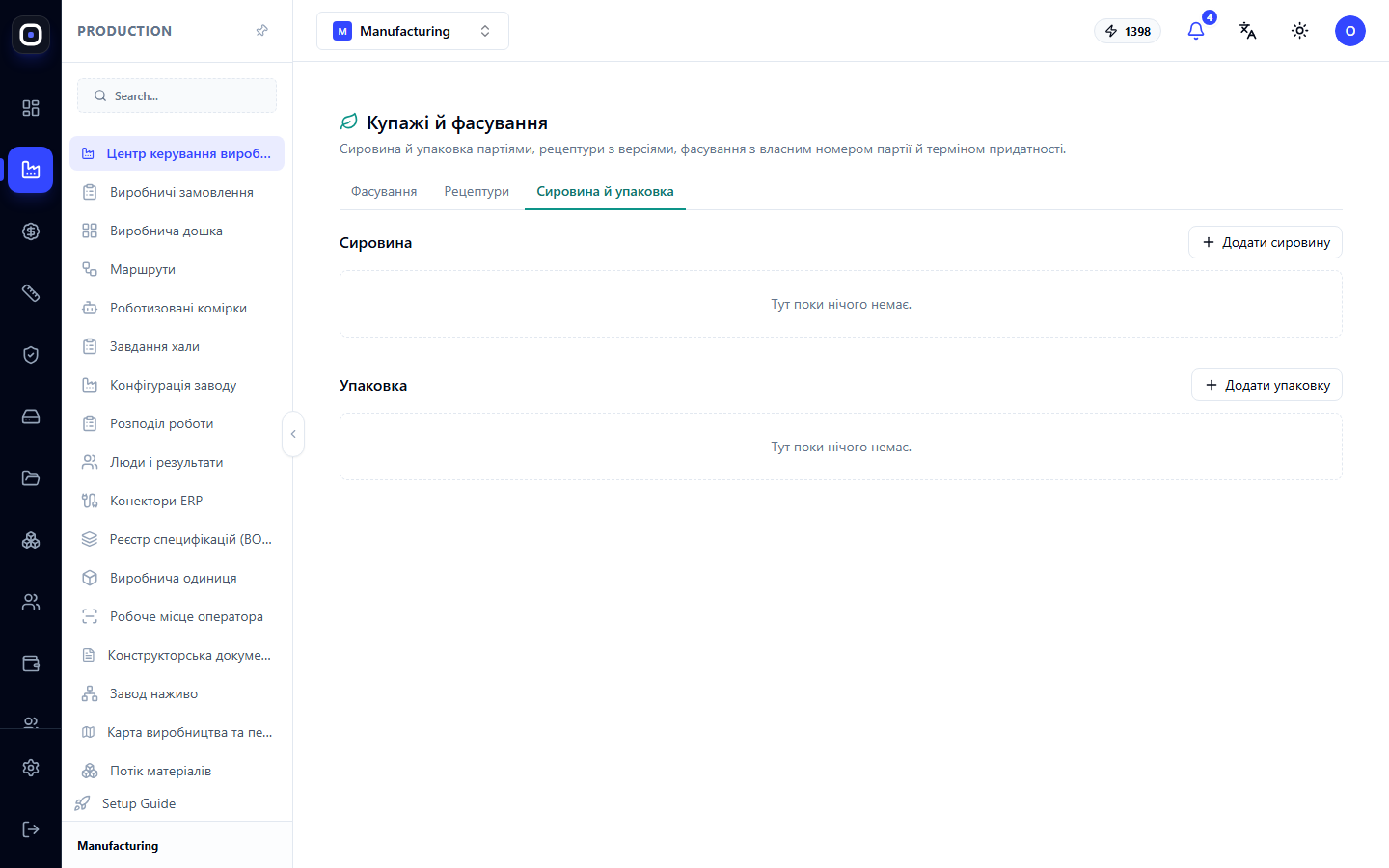Switch to the Фасування tab
Image resolution: width=1389 pixels, height=868 pixels.
coord(384,191)
